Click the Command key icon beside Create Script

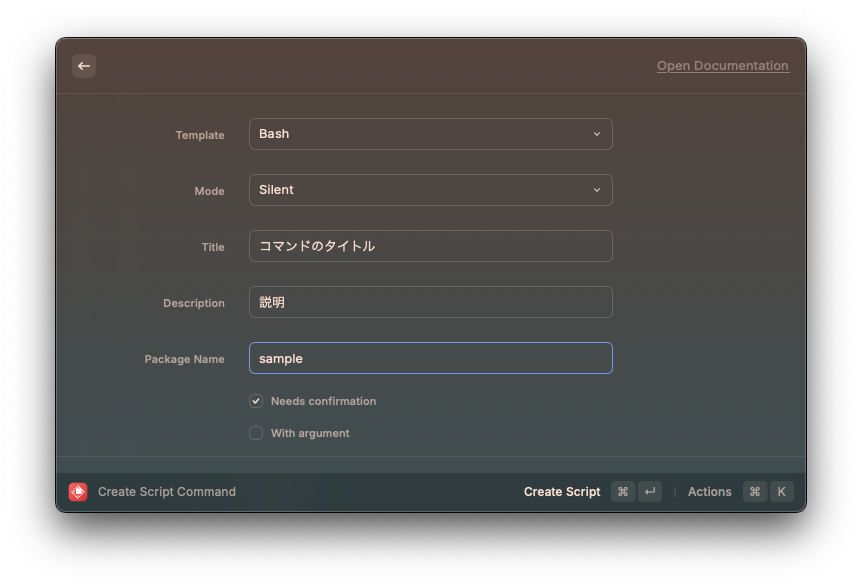click(623, 491)
